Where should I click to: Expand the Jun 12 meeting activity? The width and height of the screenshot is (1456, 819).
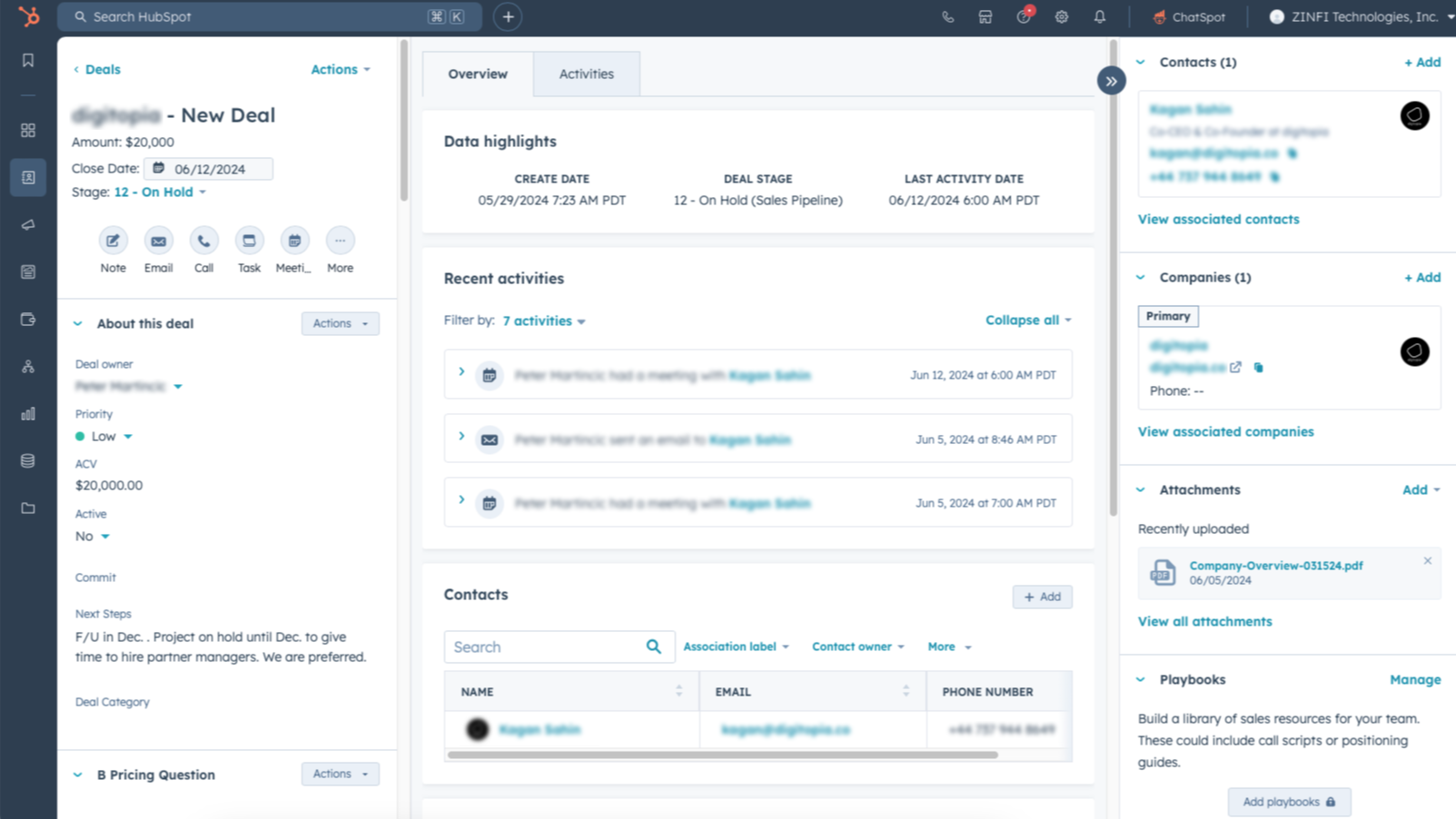(461, 372)
